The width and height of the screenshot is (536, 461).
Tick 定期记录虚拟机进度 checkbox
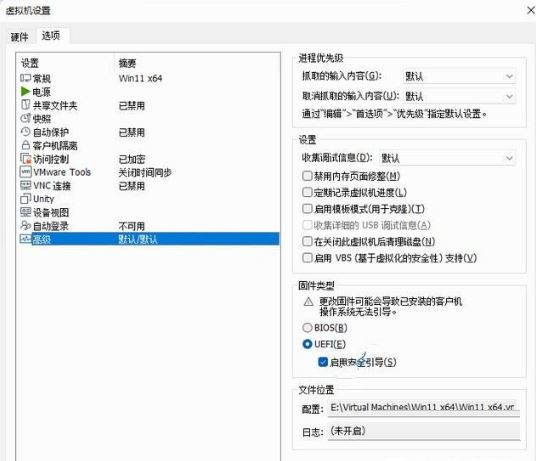(x=307, y=192)
